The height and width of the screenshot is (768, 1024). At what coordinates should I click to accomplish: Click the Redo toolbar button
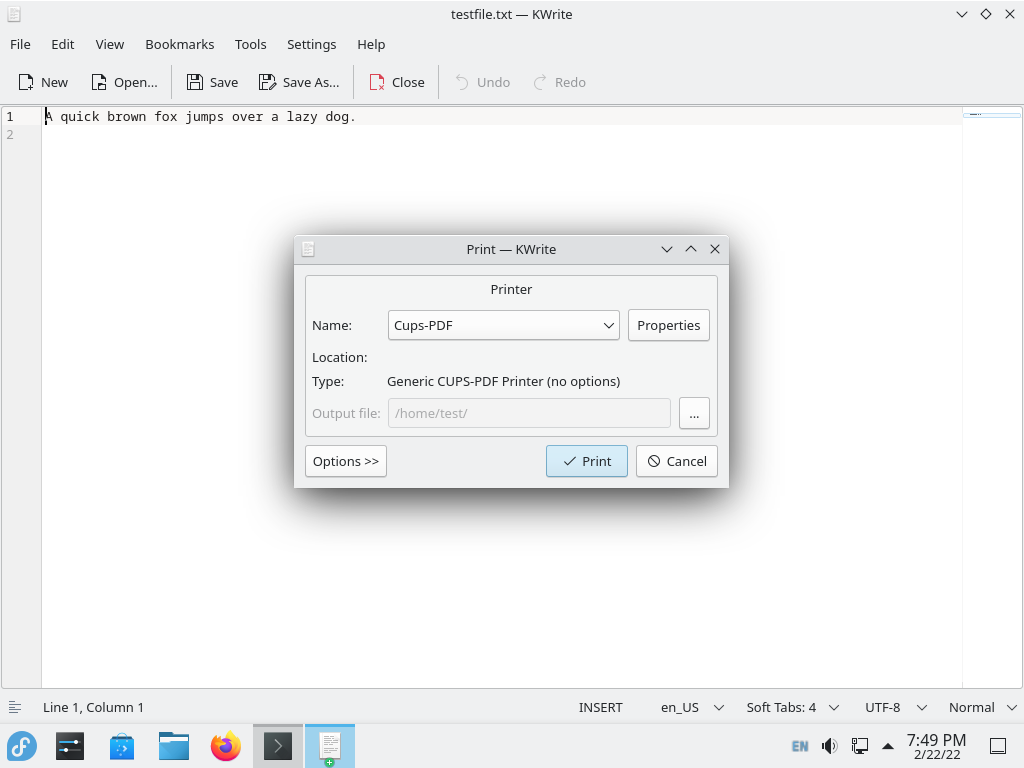[x=559, y=82]
